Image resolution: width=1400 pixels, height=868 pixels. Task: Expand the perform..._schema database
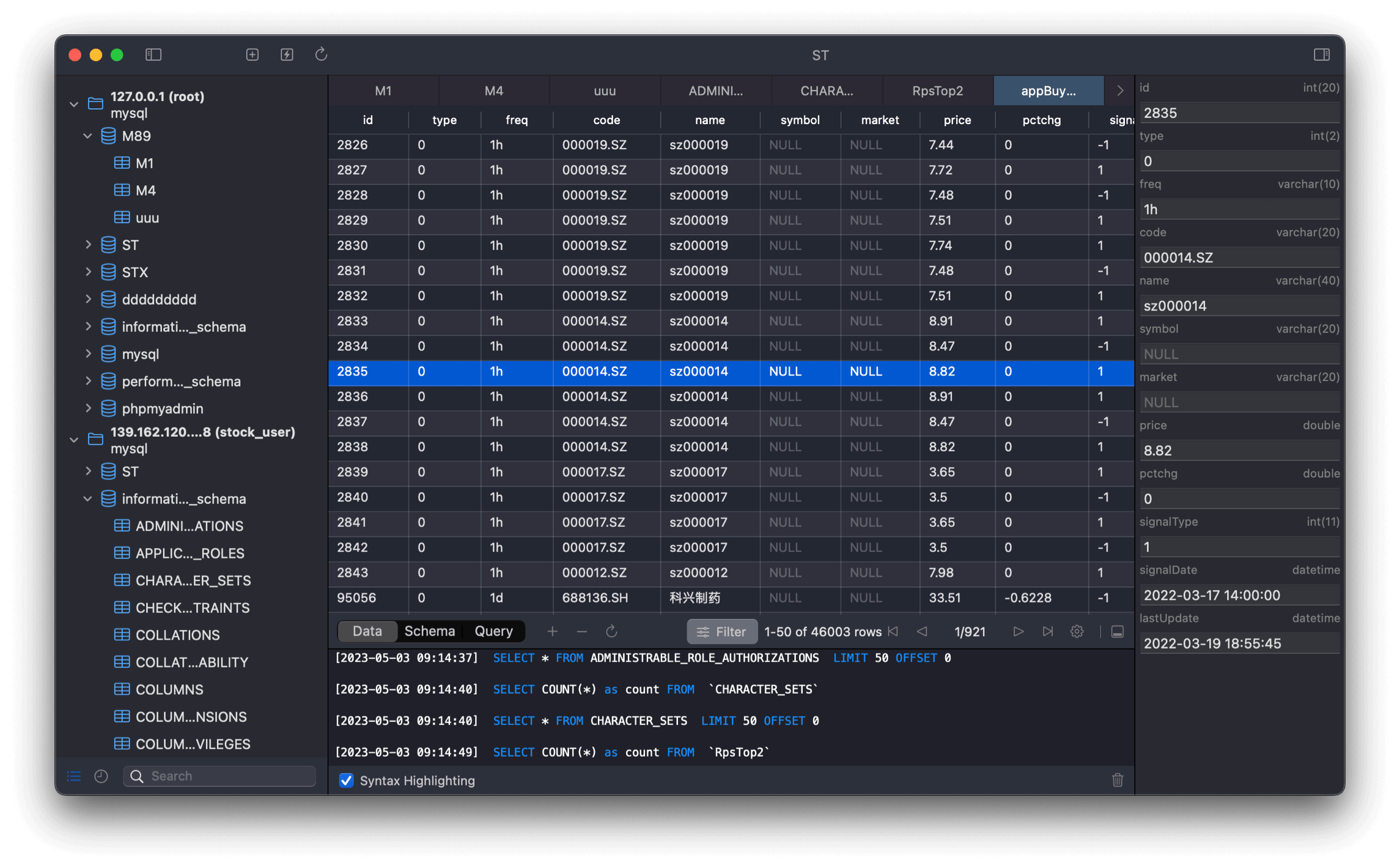pyautogui.click(x=88, y=381)
